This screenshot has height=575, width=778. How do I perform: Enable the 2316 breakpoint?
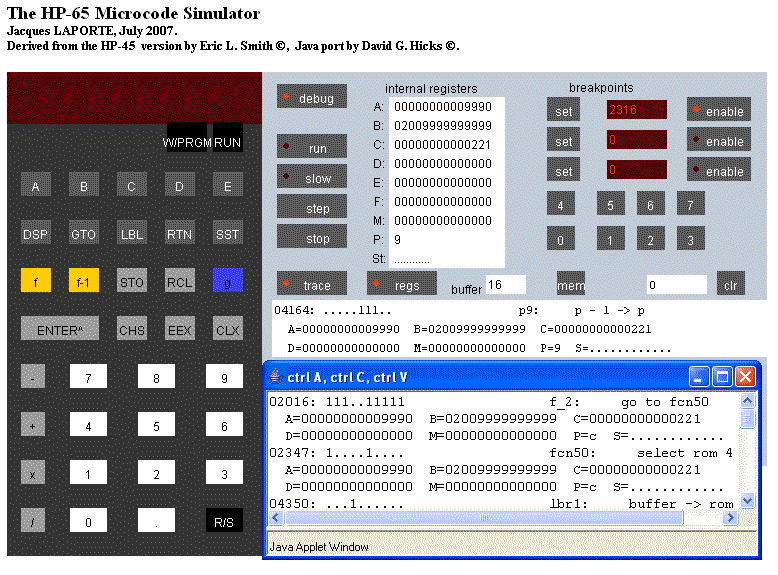[x=719, y=110]
